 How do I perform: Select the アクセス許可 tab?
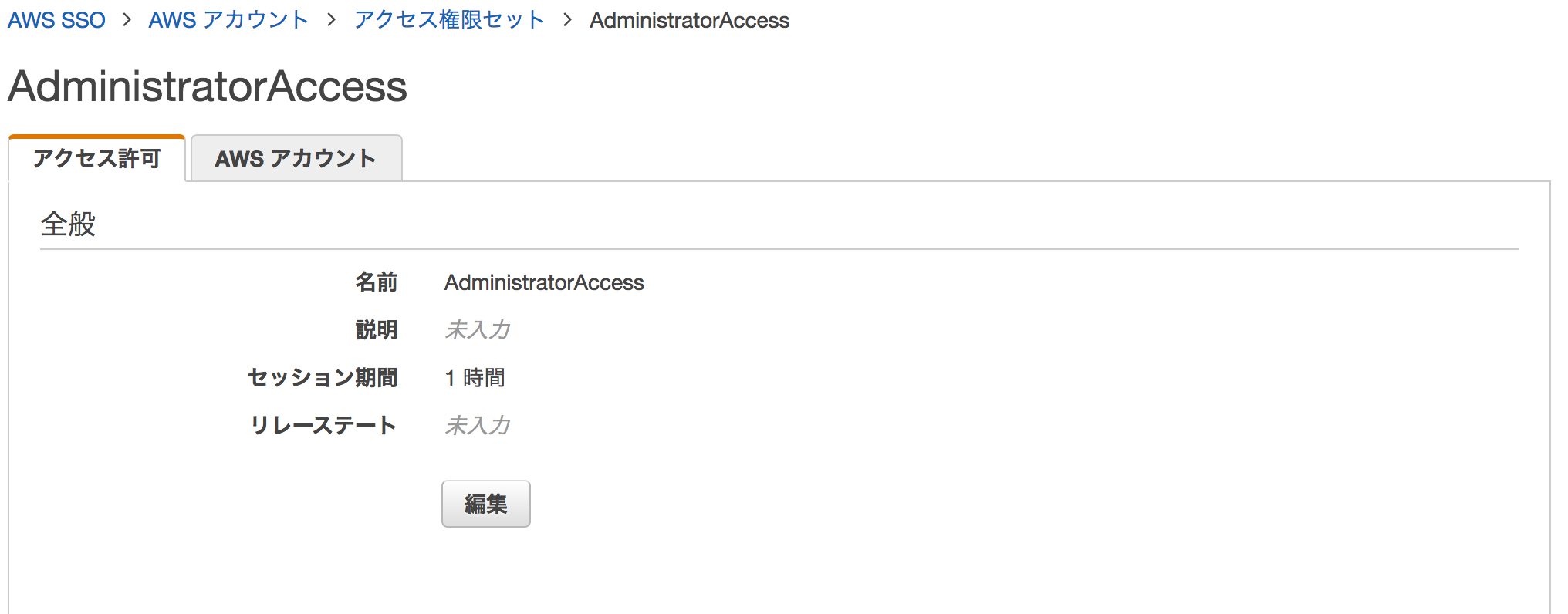[x=96, y=159]
